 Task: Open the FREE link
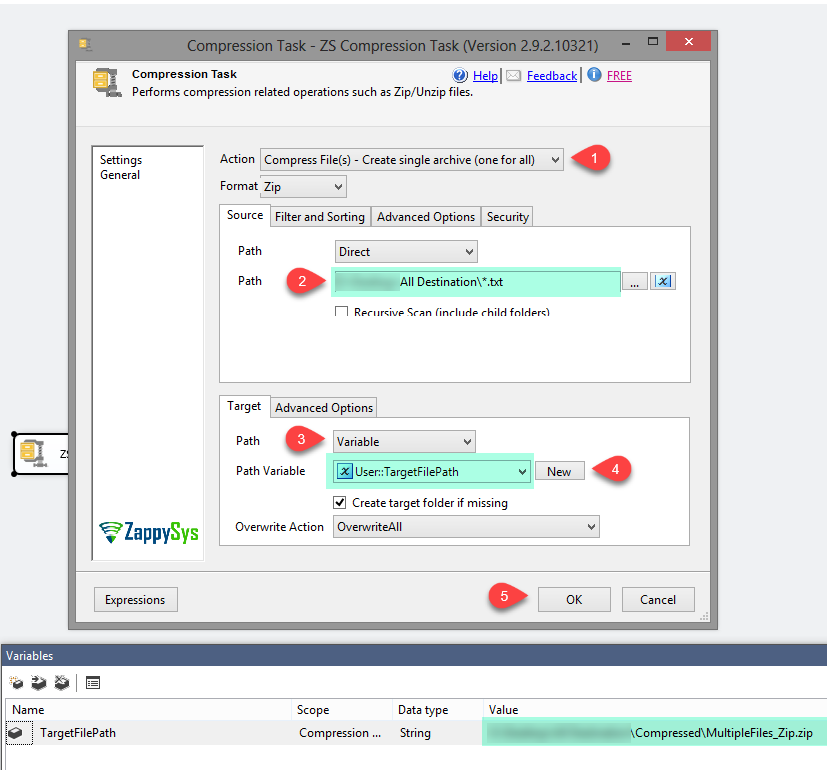(x=619, y=76)
